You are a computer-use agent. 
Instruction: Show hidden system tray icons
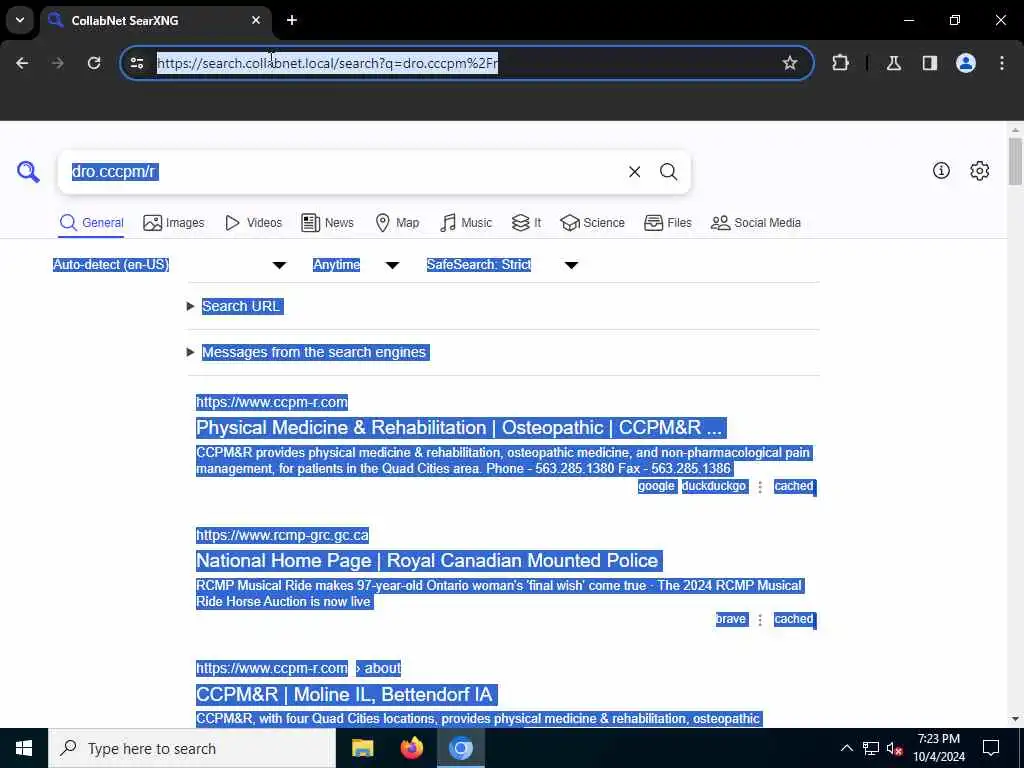[846, 748]
